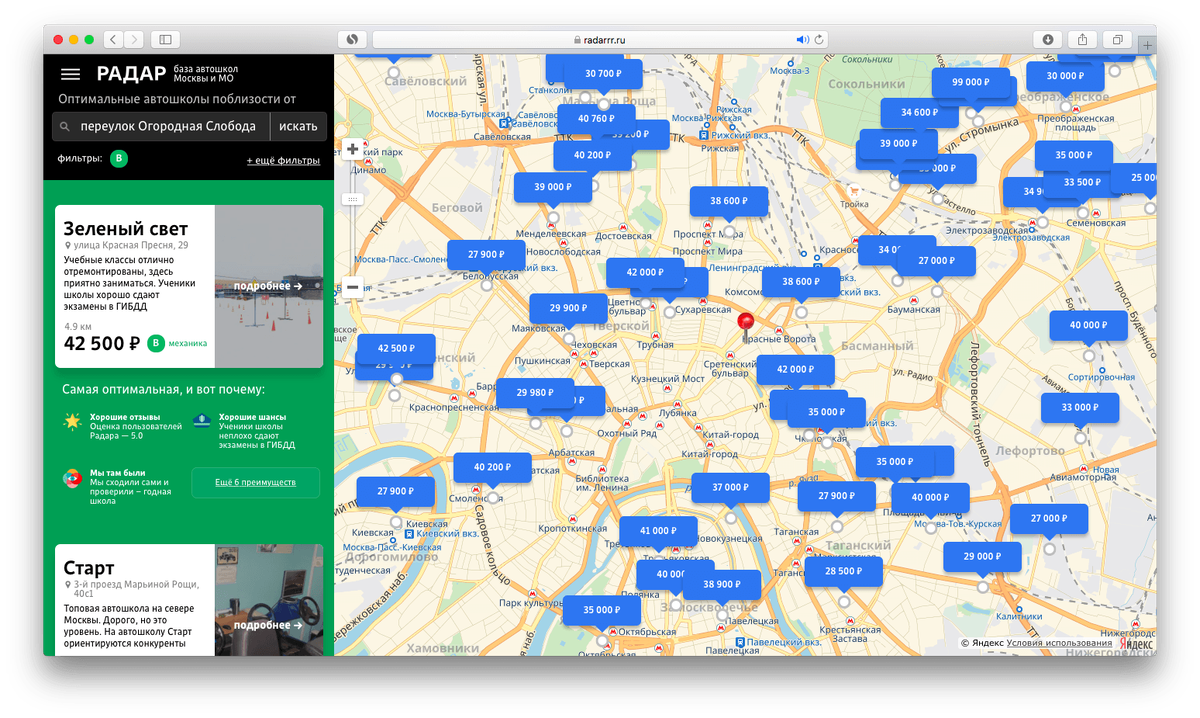Toggle the green B category filter badge
Viewport: 1200px width, 718px height.
click(x=119, y=159)
